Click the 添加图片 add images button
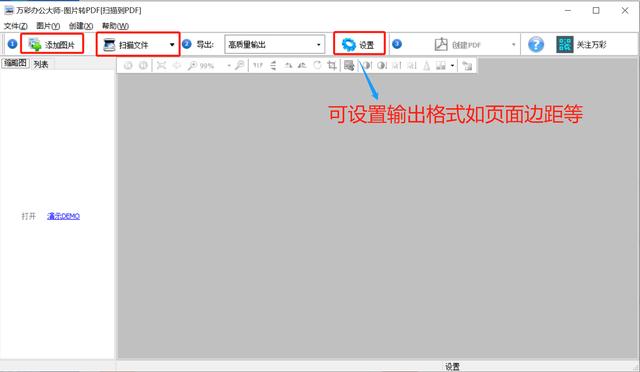This screenshot has height=372, width=640. [x=52, y=44]
